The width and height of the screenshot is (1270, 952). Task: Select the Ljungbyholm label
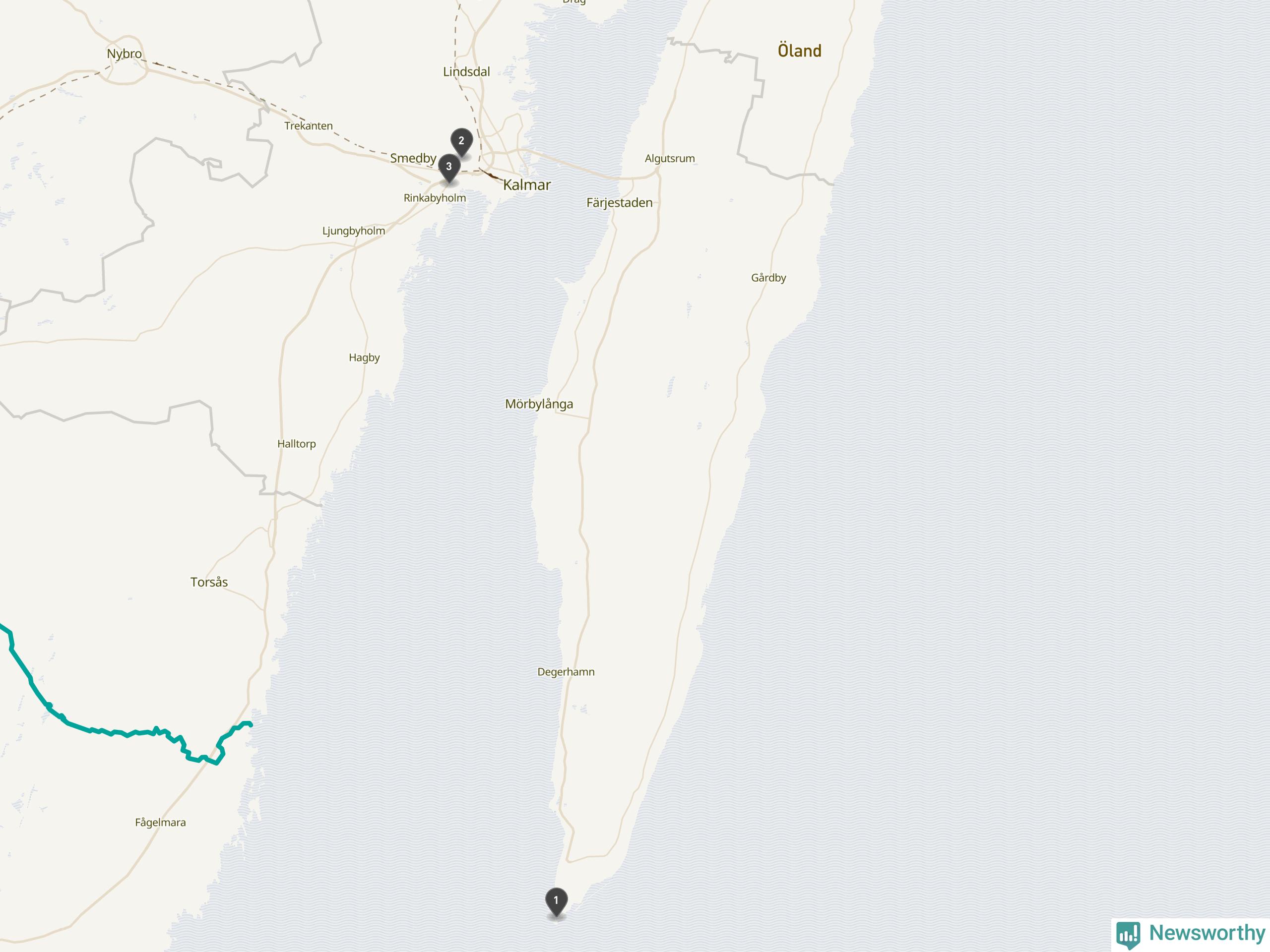(353, 231)
